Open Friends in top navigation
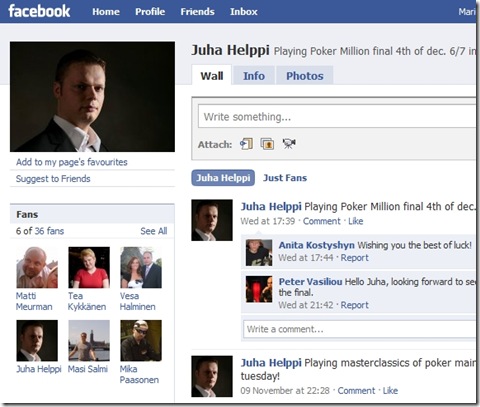 pyautogui.click(x=197, y=12)
